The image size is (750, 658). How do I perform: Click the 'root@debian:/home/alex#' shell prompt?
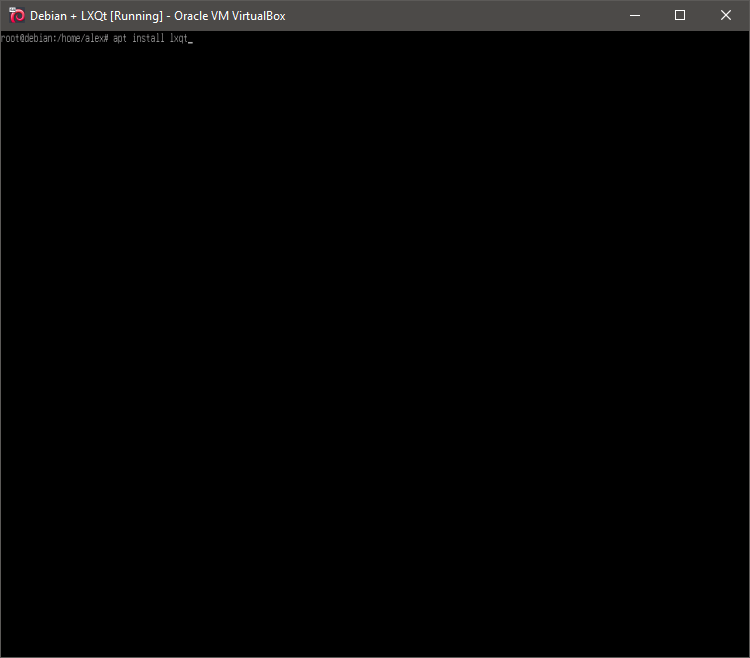pos(55,38)
